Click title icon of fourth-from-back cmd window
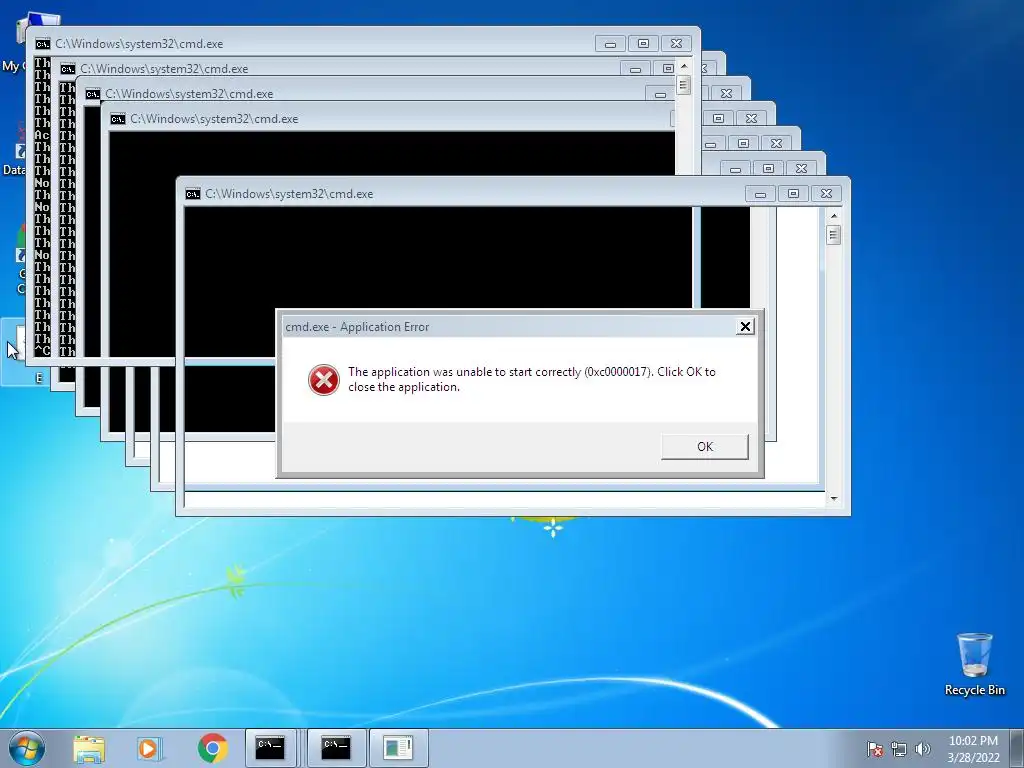Screen dimensions: 1024x768 pyautogui.click(x=118, y=119)
